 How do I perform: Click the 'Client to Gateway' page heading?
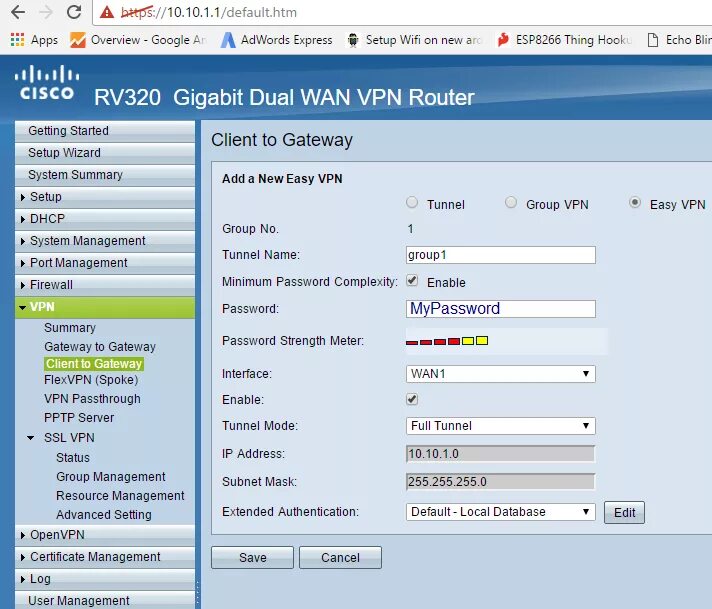282,140
